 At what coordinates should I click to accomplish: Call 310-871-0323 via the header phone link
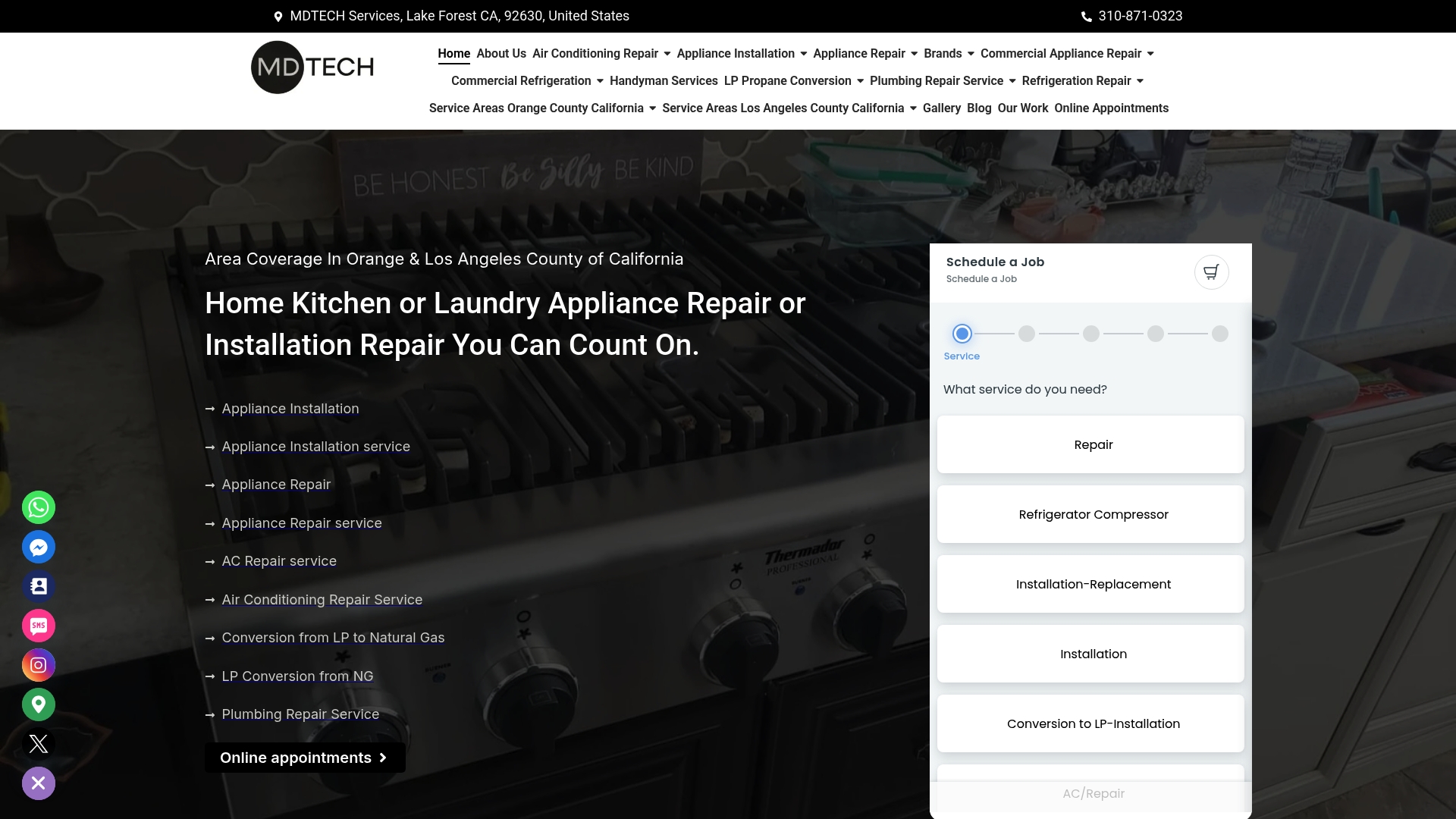(1139, 16)
